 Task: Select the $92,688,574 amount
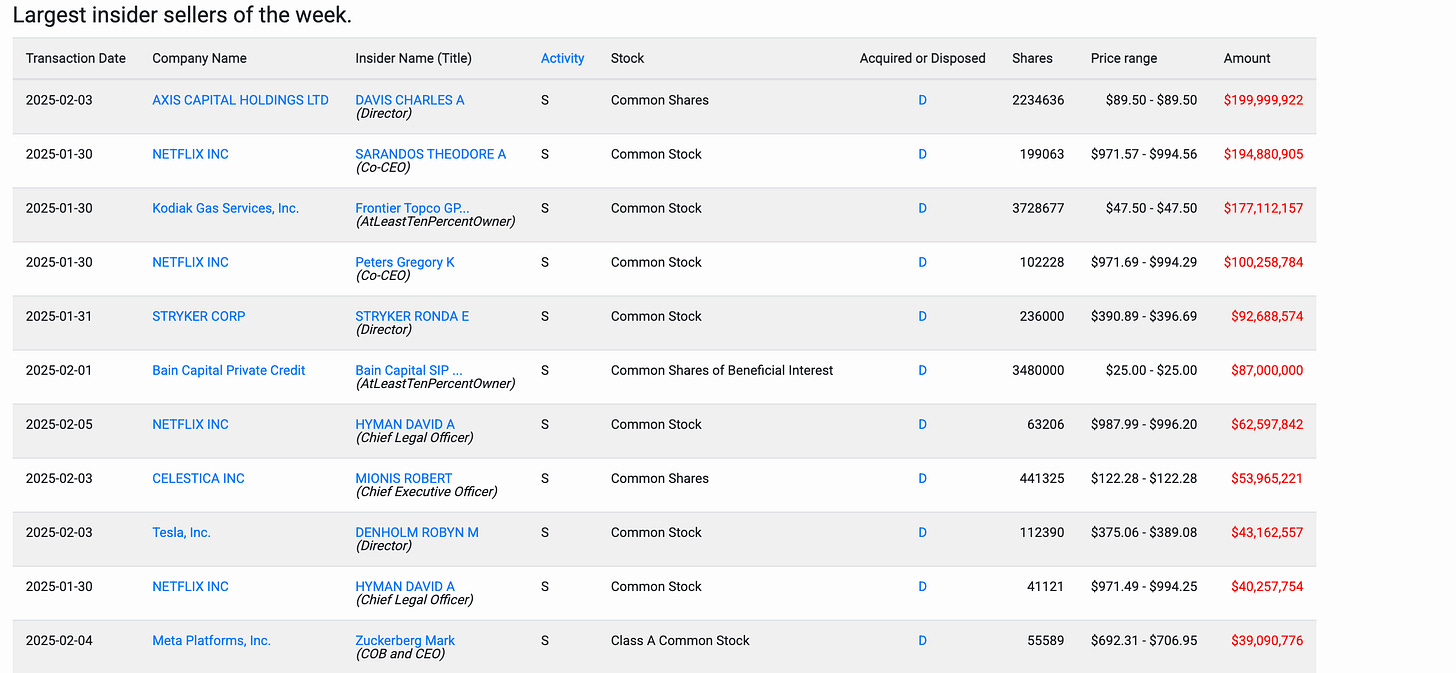point(1267,316)
